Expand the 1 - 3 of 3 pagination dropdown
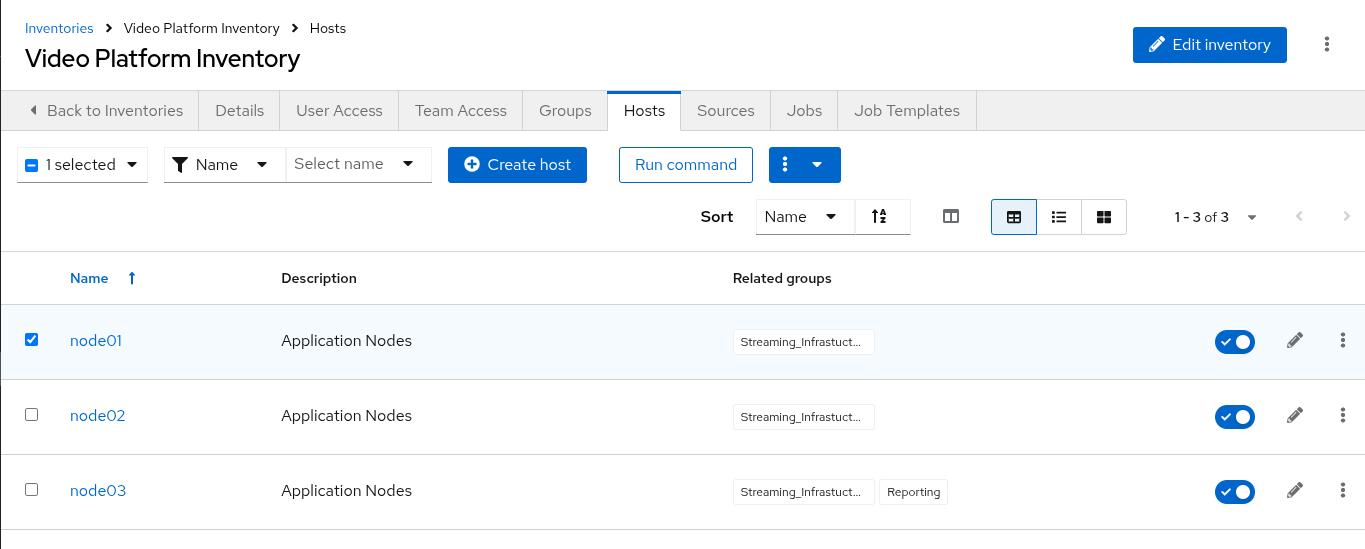 1216,217
